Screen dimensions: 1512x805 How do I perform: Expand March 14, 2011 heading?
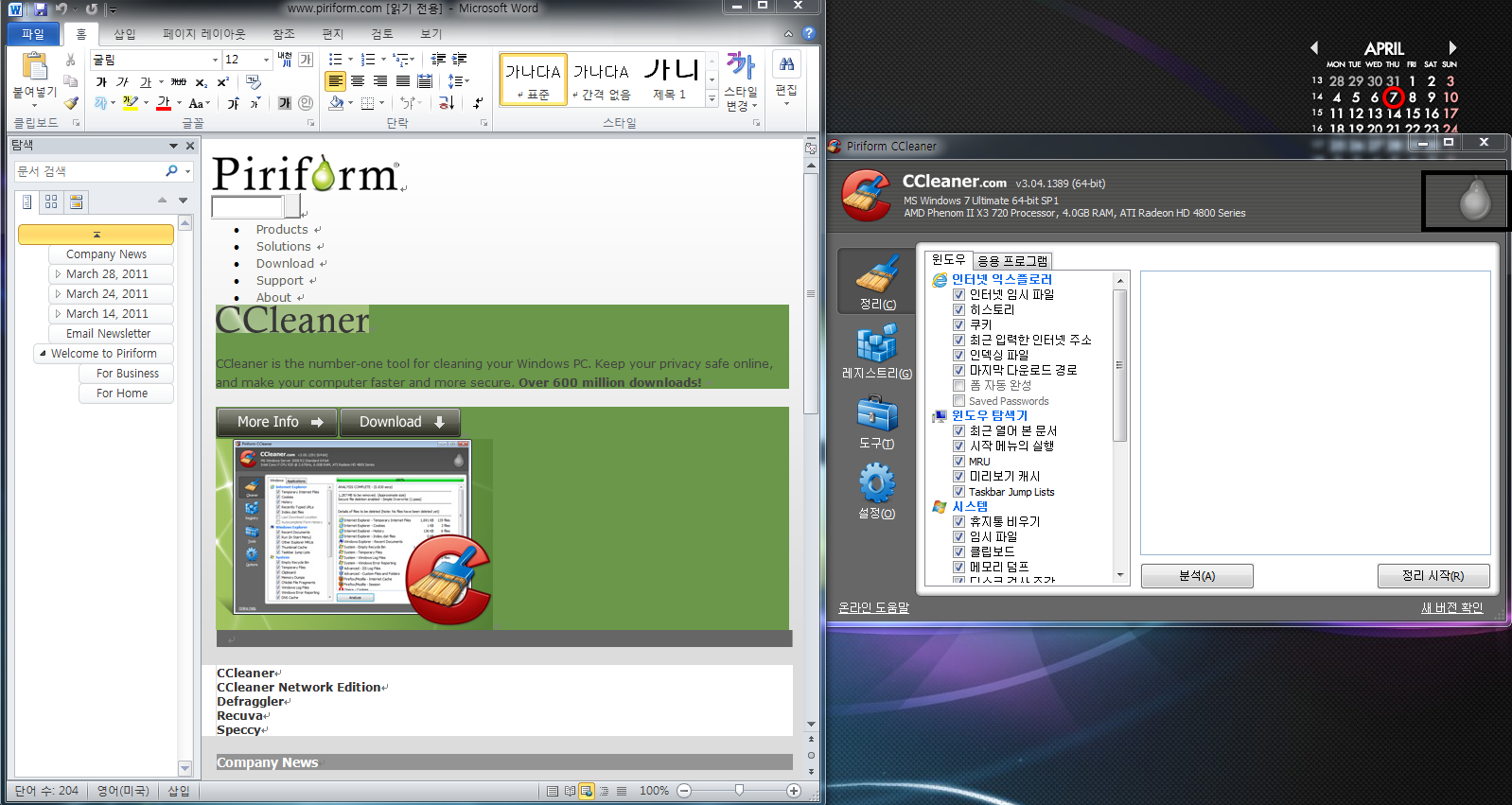pos(58,314)
